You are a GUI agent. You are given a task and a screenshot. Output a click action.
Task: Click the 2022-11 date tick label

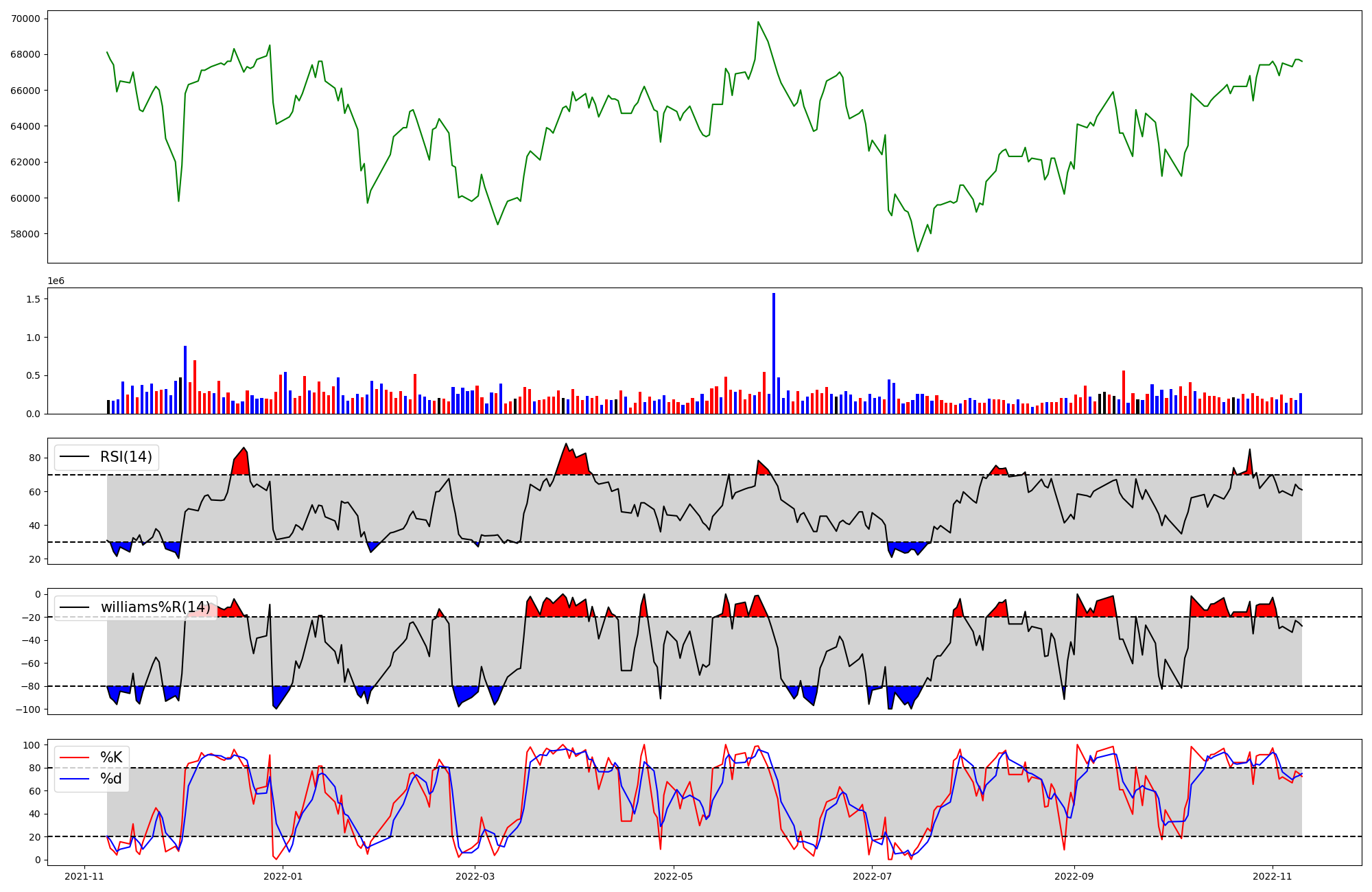click(1273, 876)
